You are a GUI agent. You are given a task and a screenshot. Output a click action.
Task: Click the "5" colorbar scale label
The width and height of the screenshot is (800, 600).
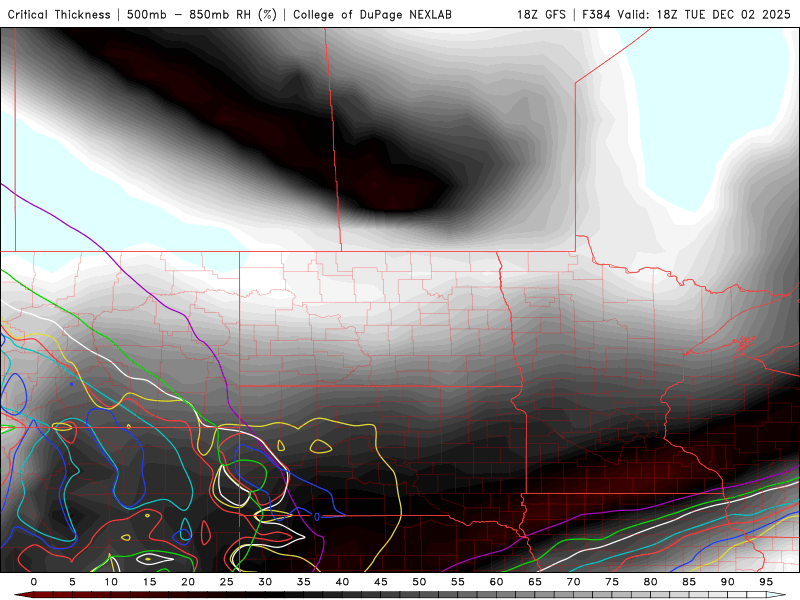tap(72, 582)
